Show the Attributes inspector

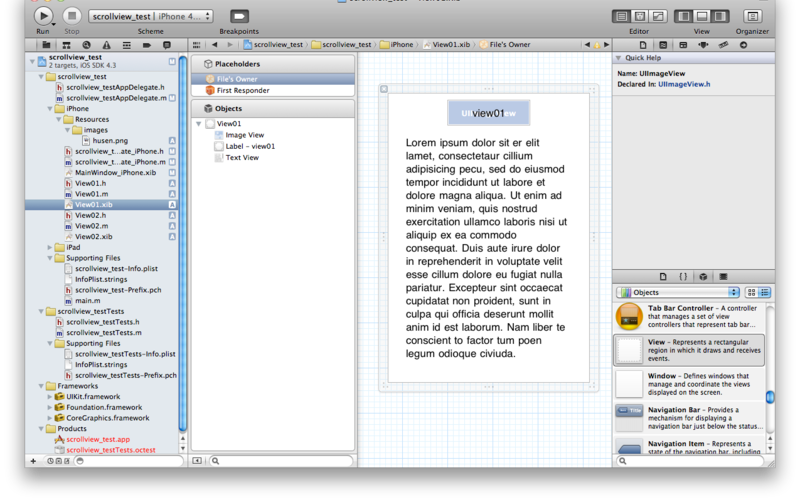(703, 45)
